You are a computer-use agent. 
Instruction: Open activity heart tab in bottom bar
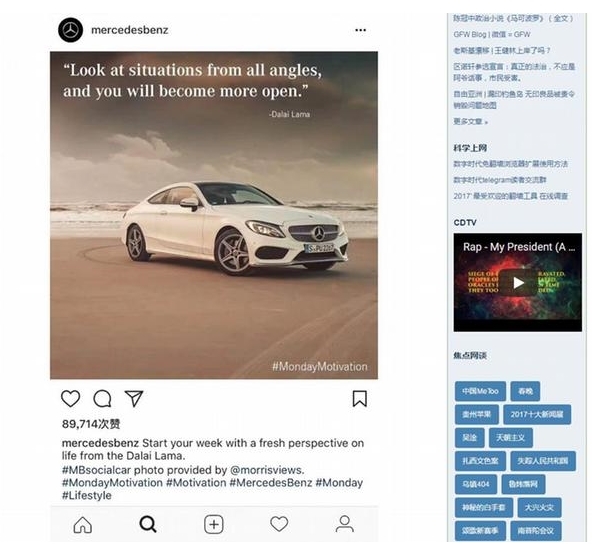[279, 524]
